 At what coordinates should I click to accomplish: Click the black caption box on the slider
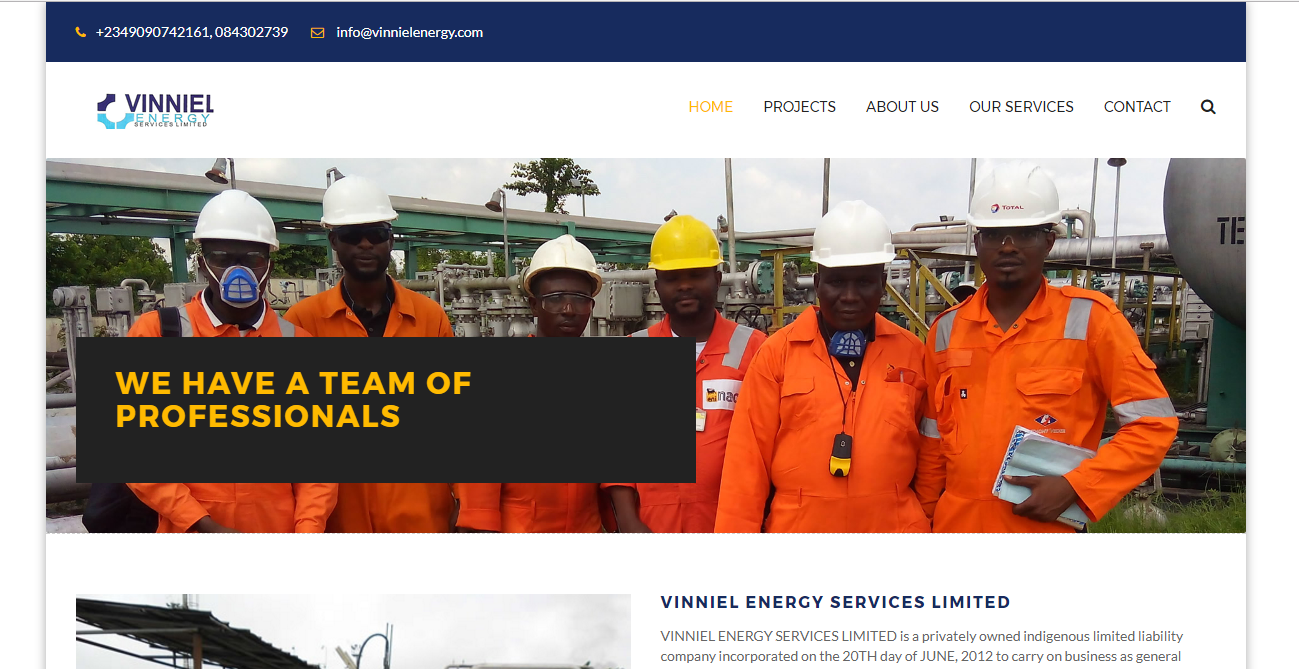click(x=386, y=410)
